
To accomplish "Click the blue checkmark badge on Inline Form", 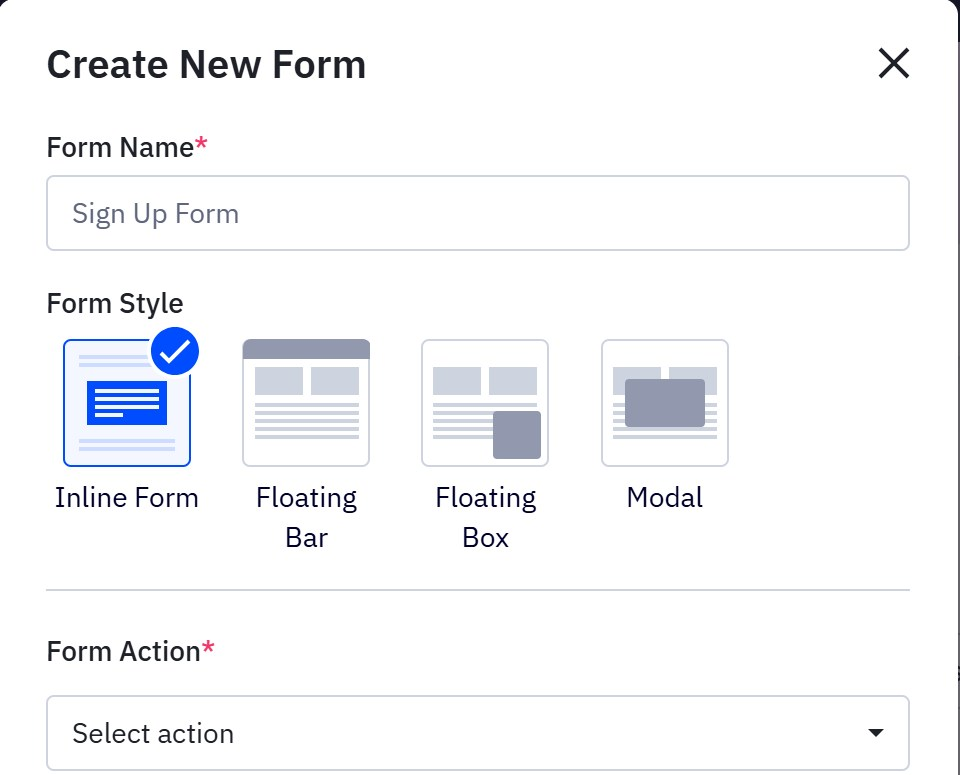I will click(x=175, y=351).
